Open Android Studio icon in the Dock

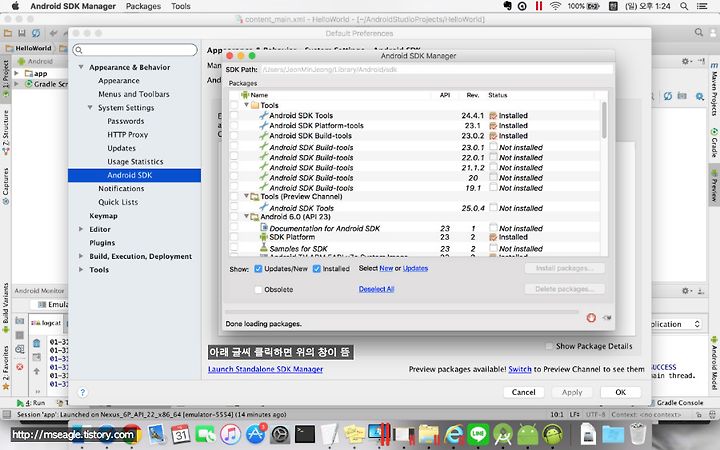[x=503, y=434]
